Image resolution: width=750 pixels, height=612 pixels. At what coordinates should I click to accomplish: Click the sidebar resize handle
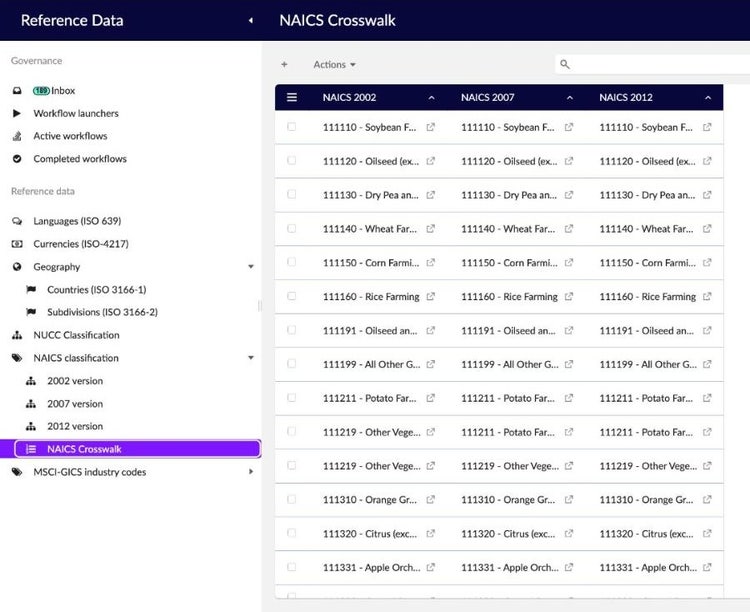coord(260,306)
